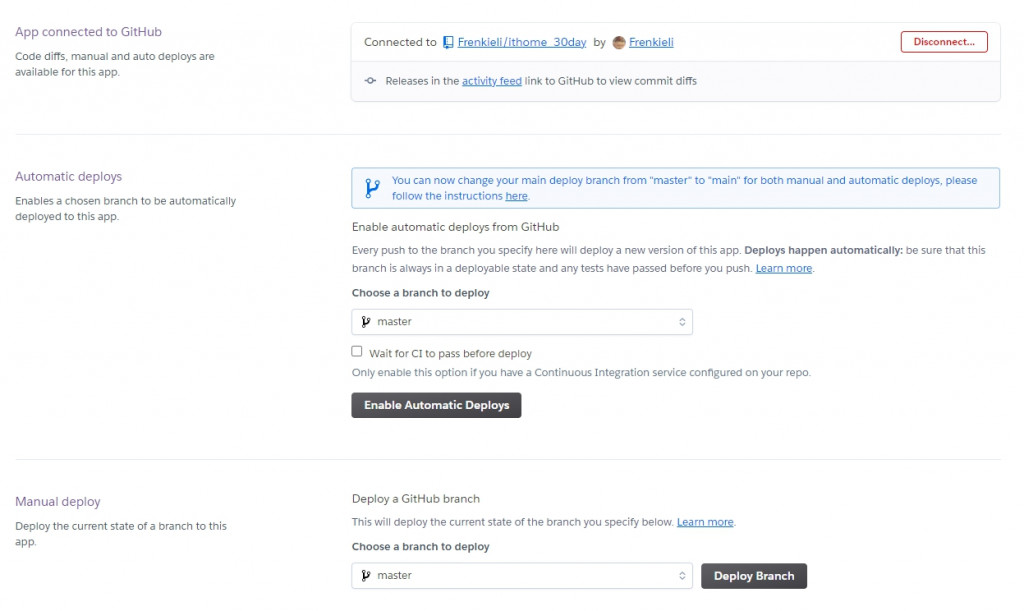Visit the Frenkieli user profile link
The height and width of the screenshot is (611, 1024).
point(651,42)
